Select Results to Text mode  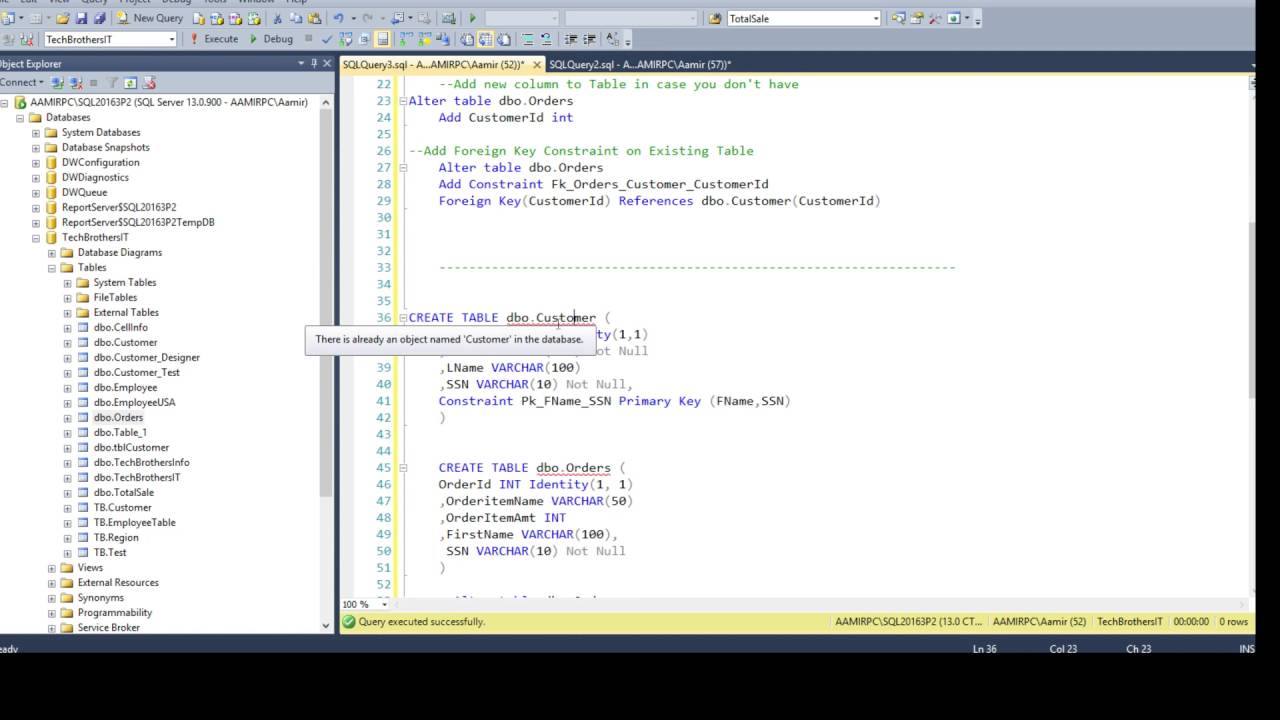(466, 39)
